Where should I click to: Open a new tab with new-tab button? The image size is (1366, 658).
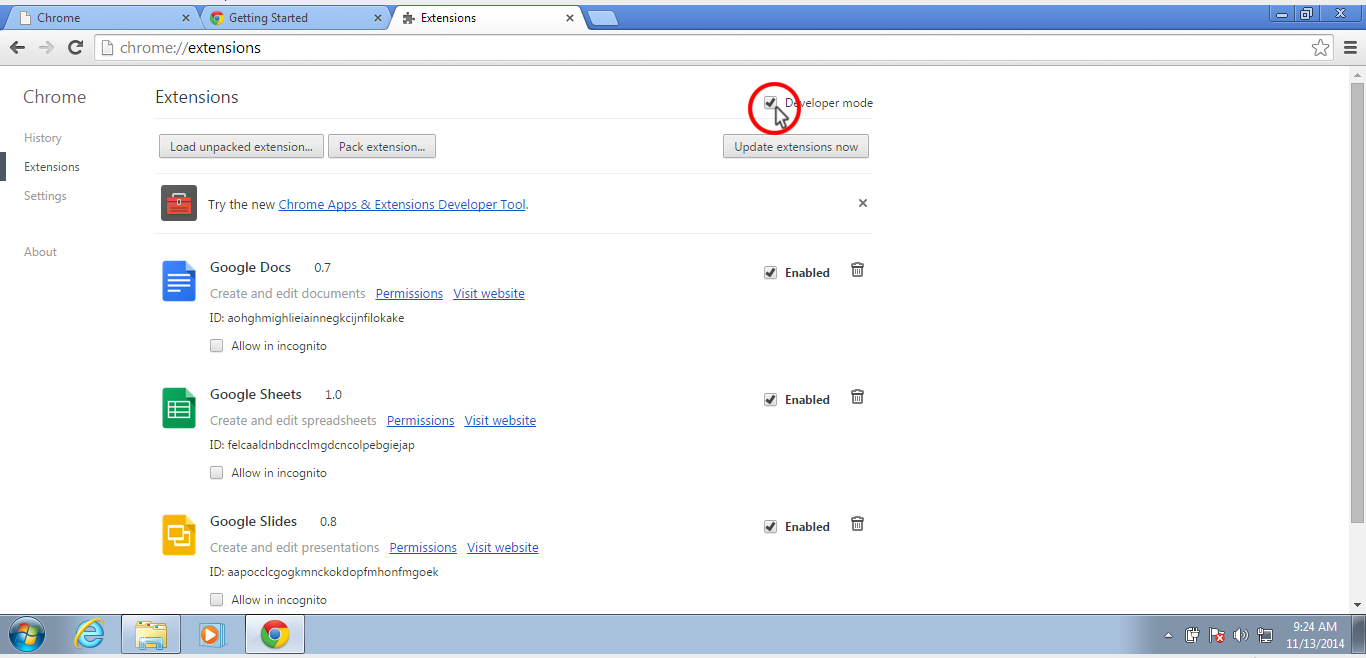[603, 17]
